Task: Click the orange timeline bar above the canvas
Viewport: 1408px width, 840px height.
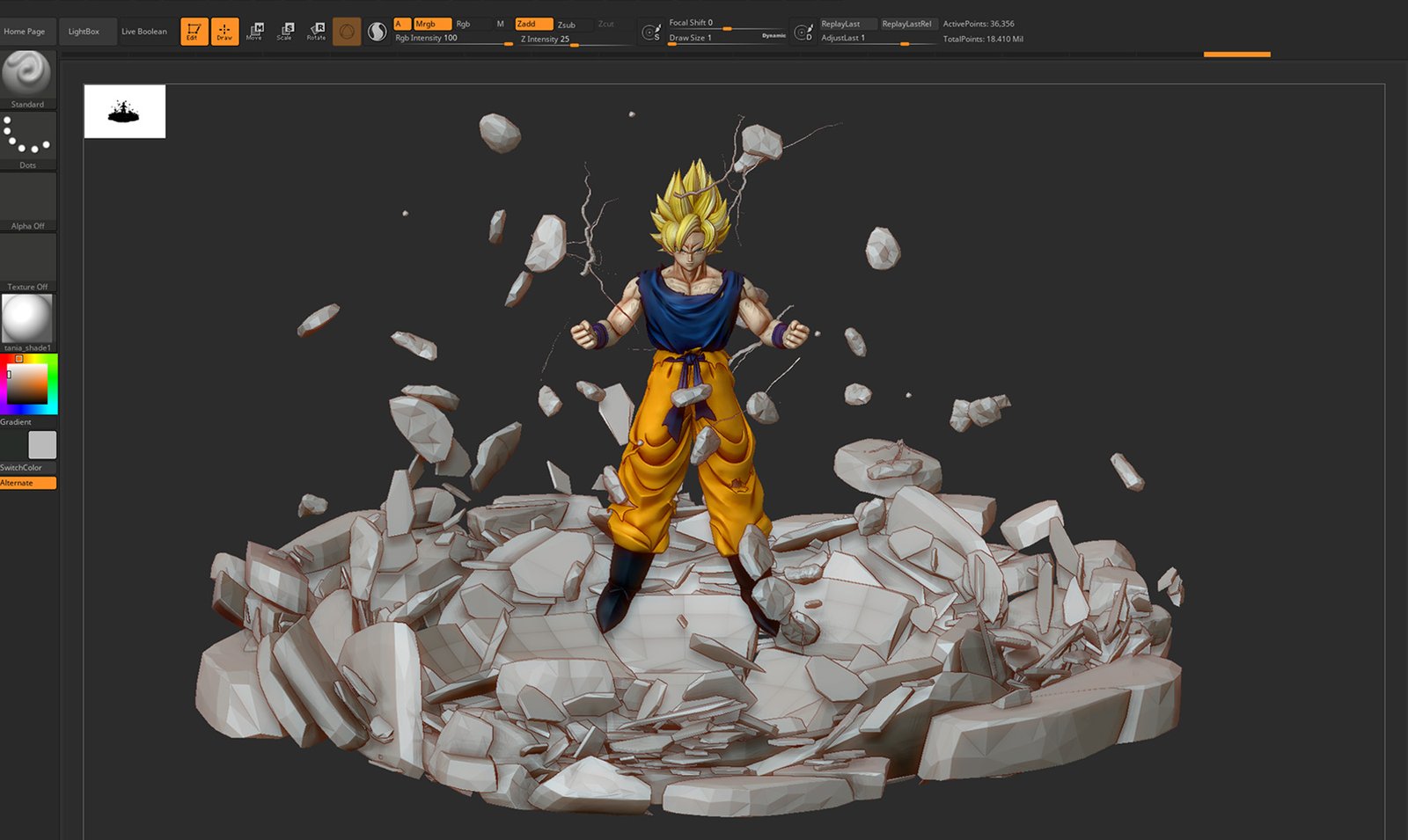Action: click(x=1236, y=55)
